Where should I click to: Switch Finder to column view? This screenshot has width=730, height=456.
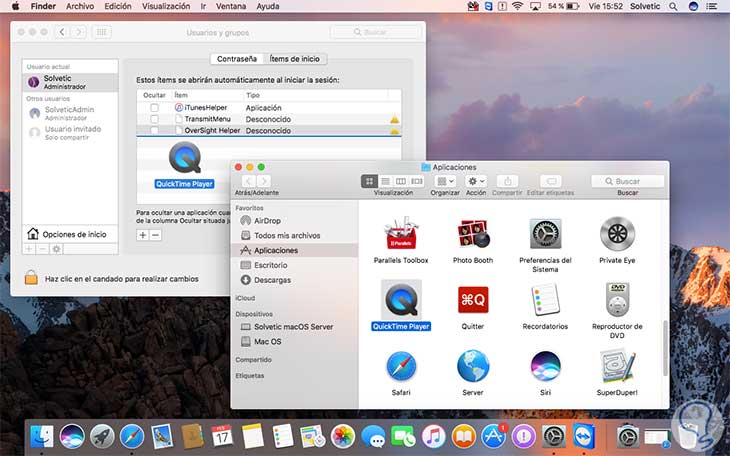click(x=400, y=181)
